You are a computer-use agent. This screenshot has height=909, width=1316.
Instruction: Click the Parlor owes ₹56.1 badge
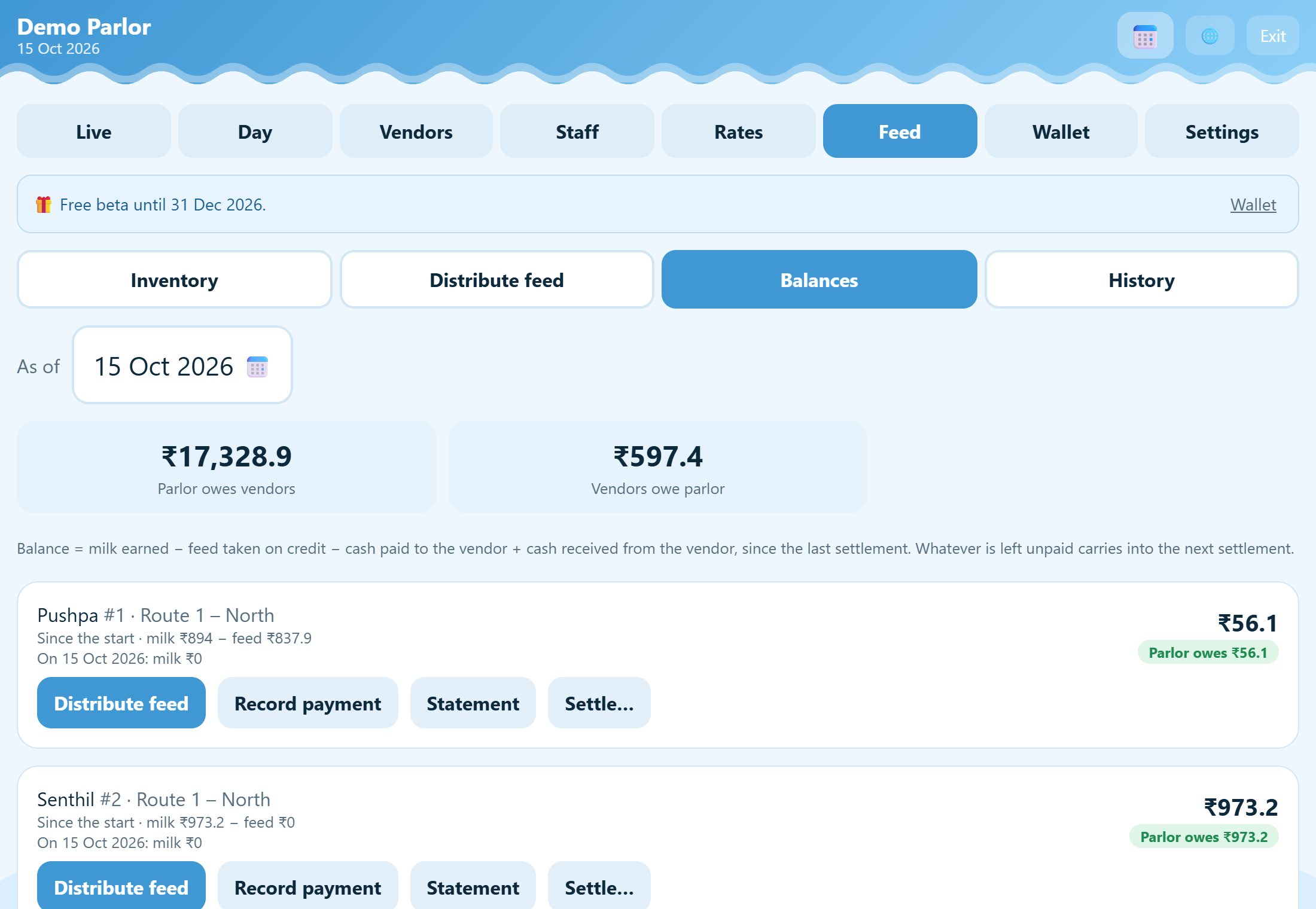(1208, 652)
